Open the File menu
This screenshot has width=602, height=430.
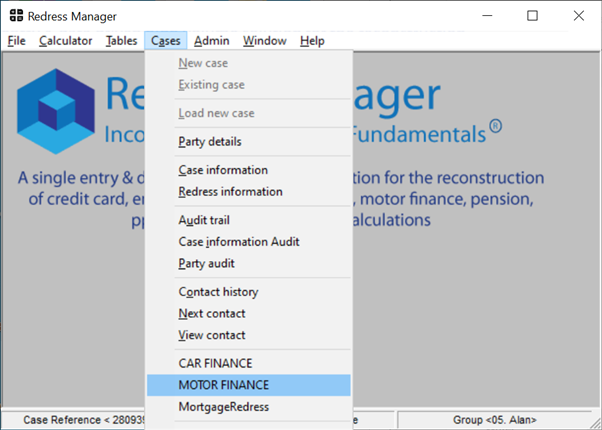click(17, 41)
